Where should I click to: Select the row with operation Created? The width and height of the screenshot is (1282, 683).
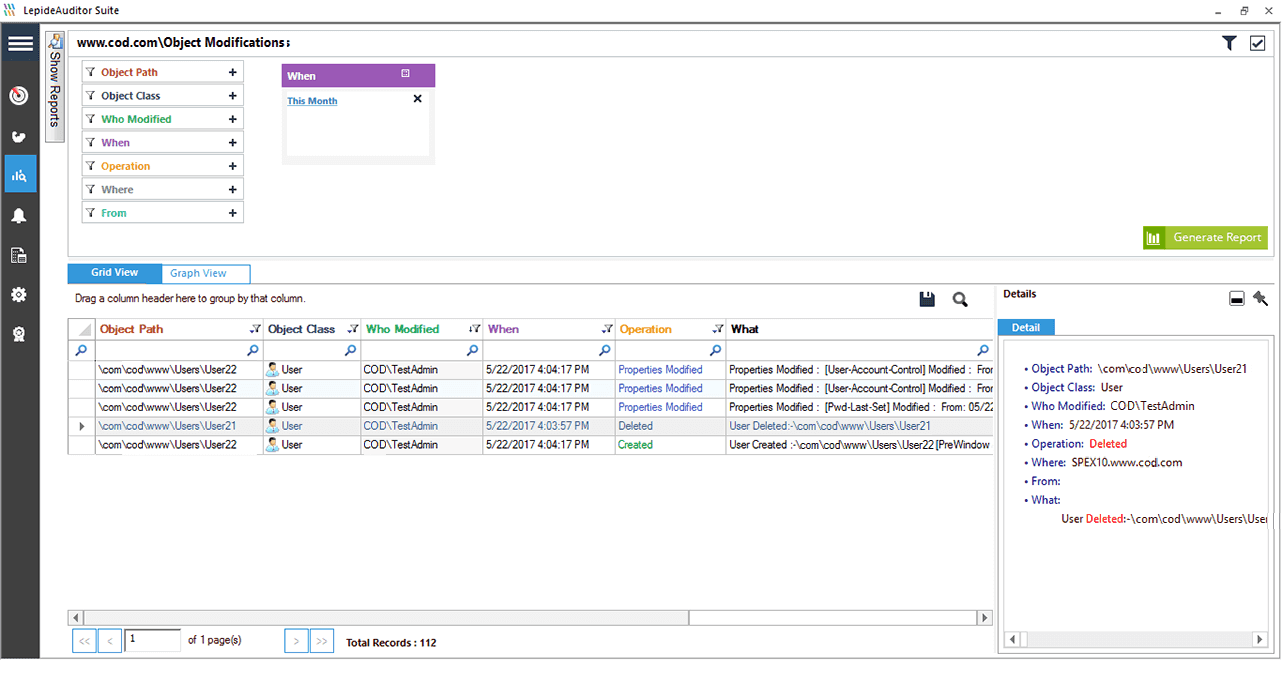[x=531, y=445]
